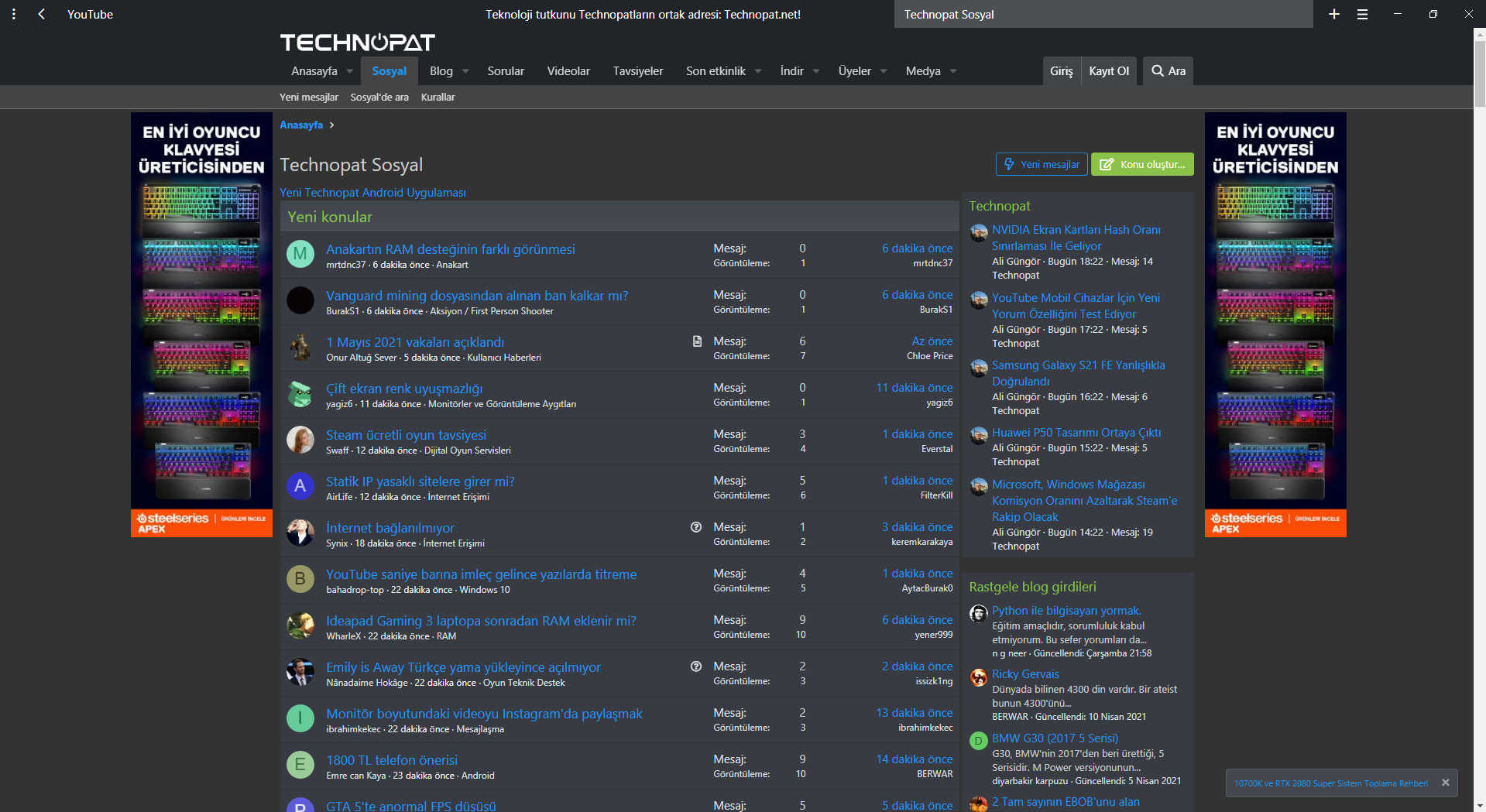Click avatar beside NVIDIA Ekran Kartları article
This screenshot has height=812, width=1486.
tap(979, 232)
